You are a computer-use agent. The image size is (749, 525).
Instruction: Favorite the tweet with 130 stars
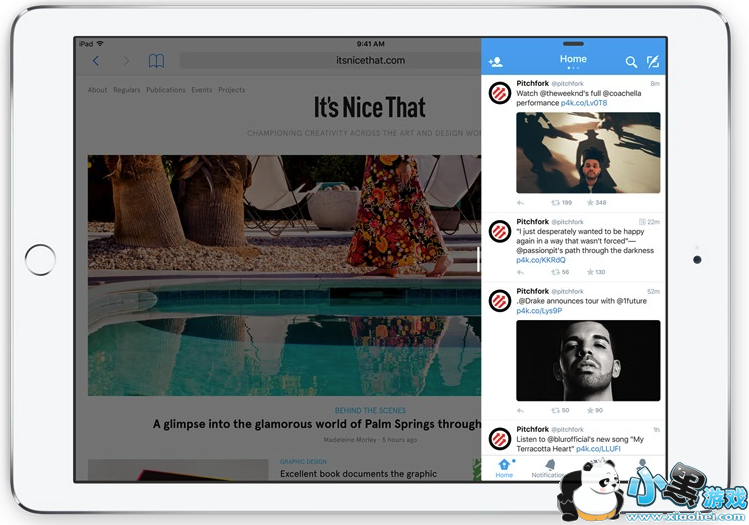pos(596,272)
